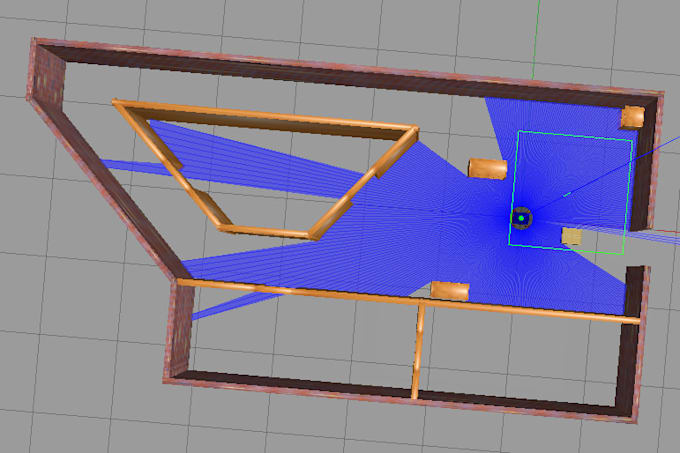Select the orange cylinder near the pentagon enclosure

click(487, 169)
